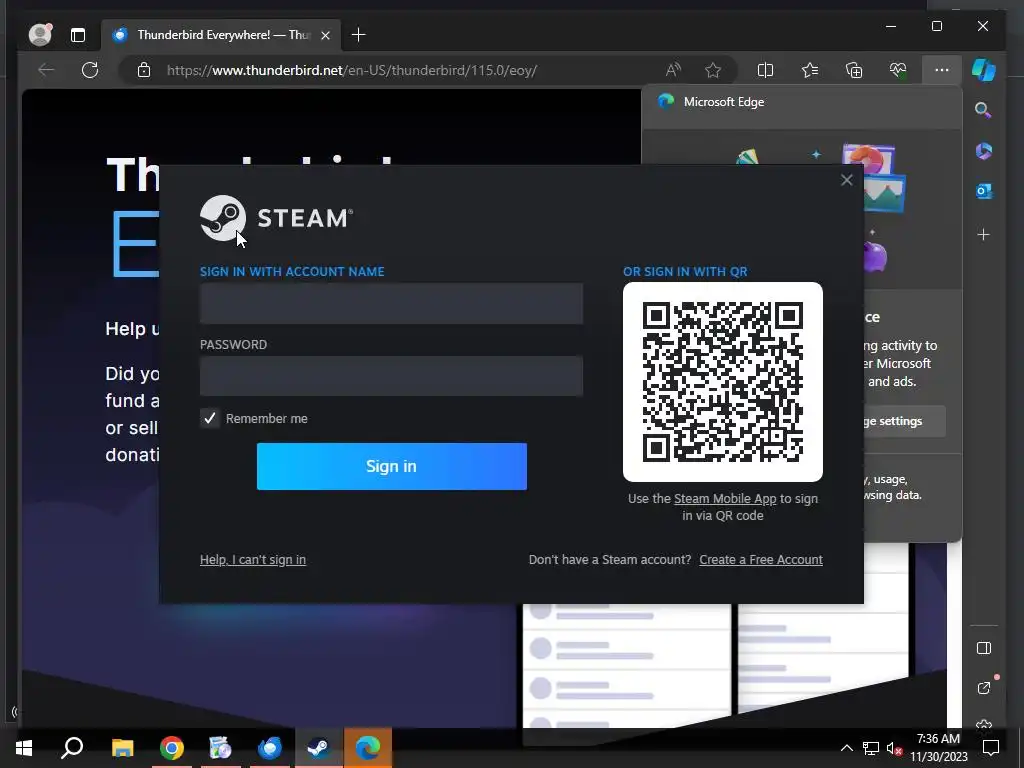The width and height of the screenshot is (1024, 768).
Task: Open the Steam Mobile App link
Action: pyautogui.click(x=725, y=498)
